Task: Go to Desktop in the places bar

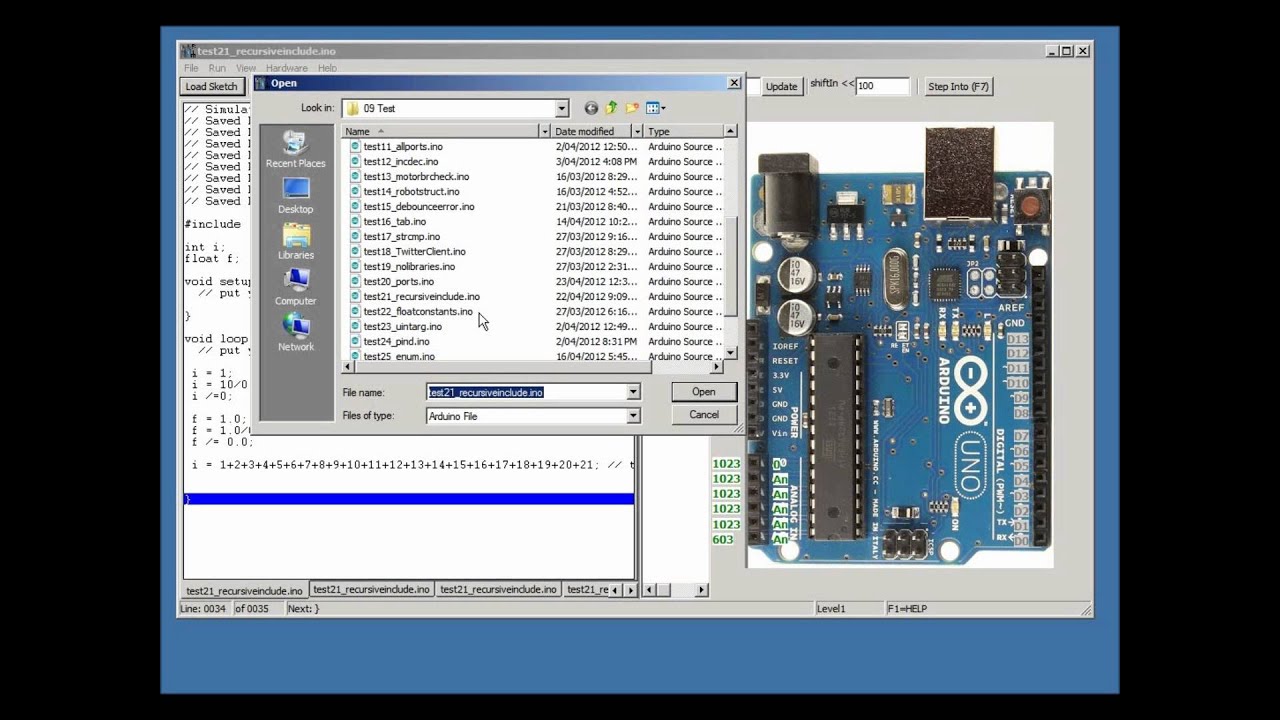Action: 295,196
